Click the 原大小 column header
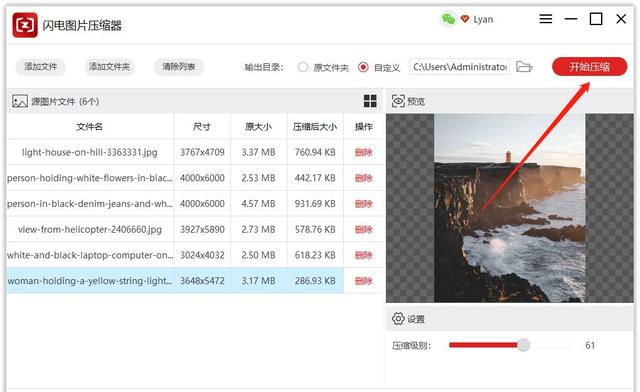This screenshot has height=392, width=640. pos(258,127)
